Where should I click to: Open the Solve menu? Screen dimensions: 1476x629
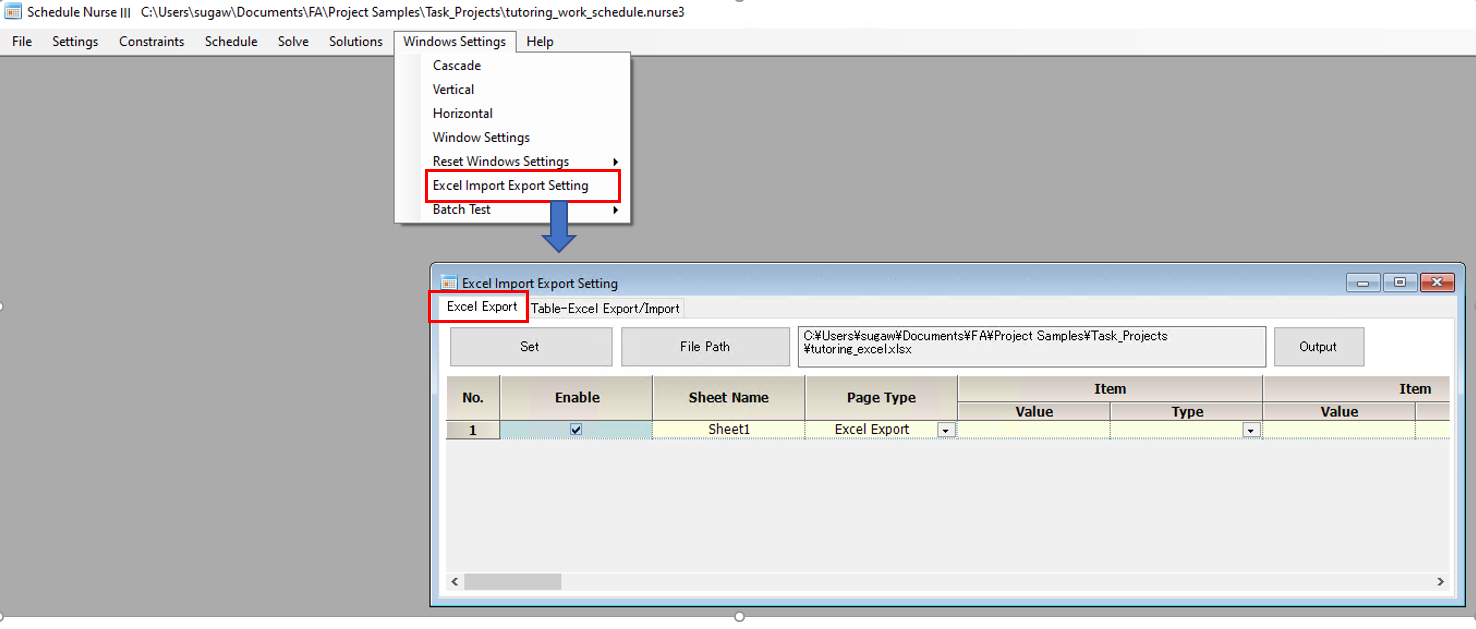[292, 41]
